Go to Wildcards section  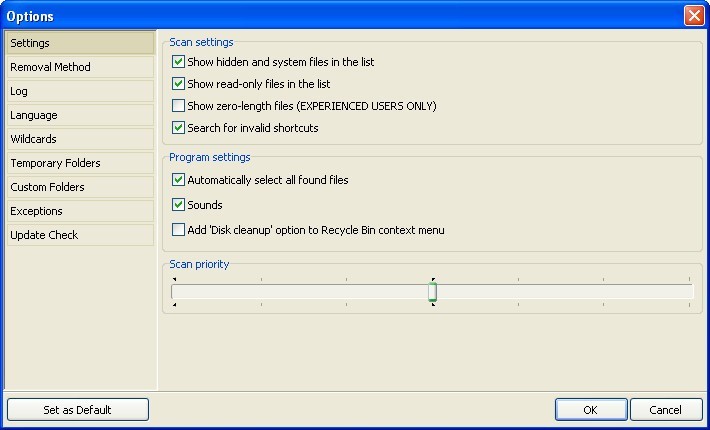(x=81, y=139)
